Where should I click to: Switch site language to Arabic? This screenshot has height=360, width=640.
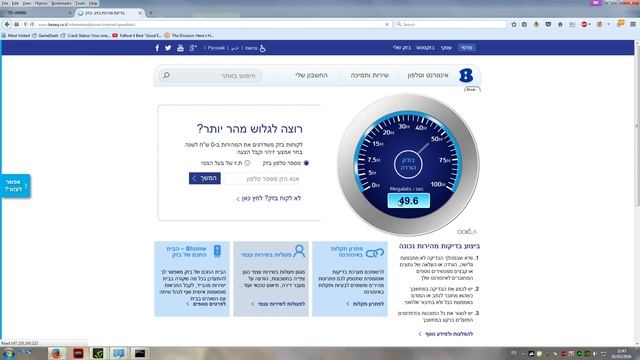click(x=235, y=48)
